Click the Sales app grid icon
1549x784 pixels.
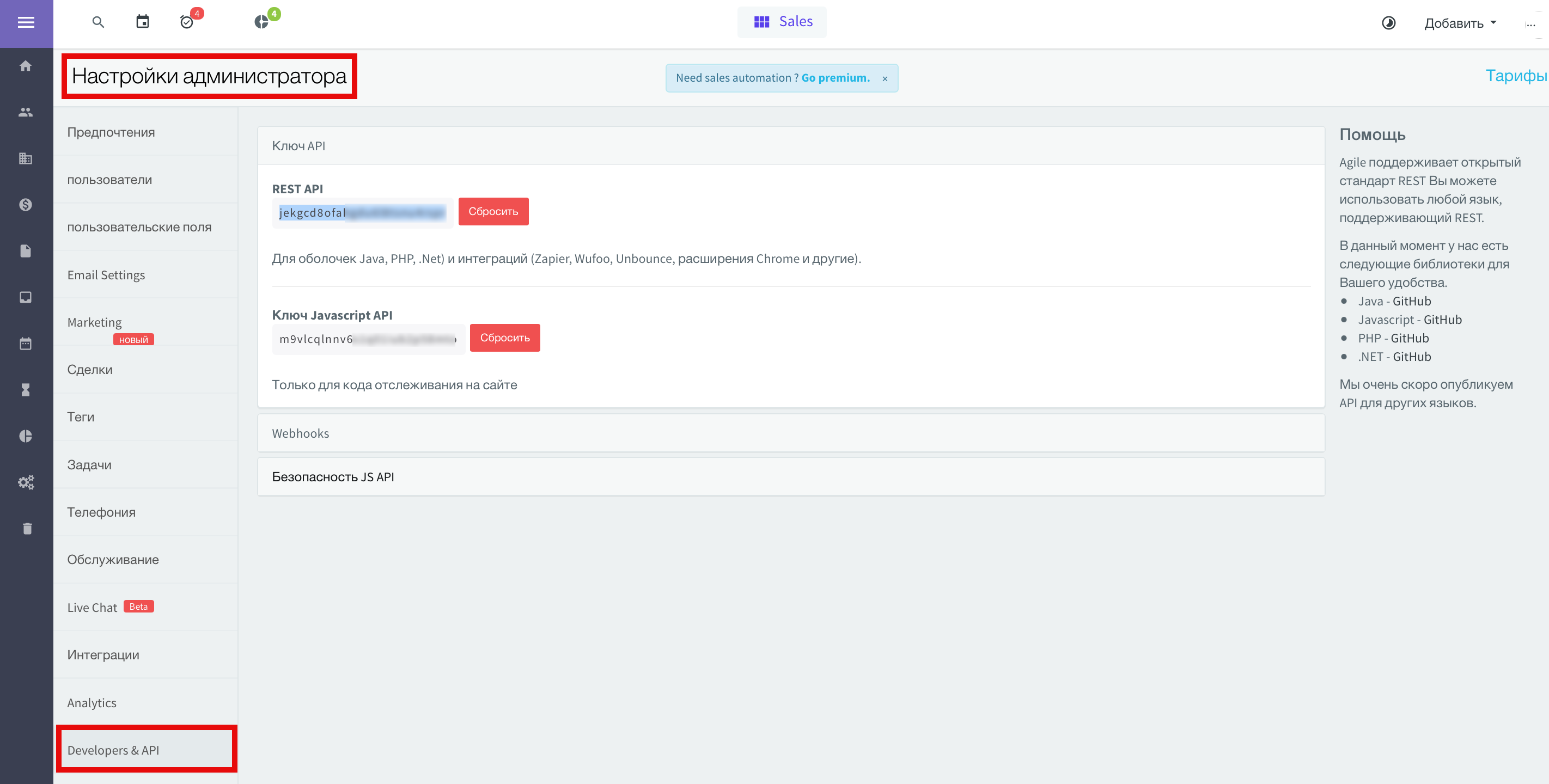click(762, 22)
